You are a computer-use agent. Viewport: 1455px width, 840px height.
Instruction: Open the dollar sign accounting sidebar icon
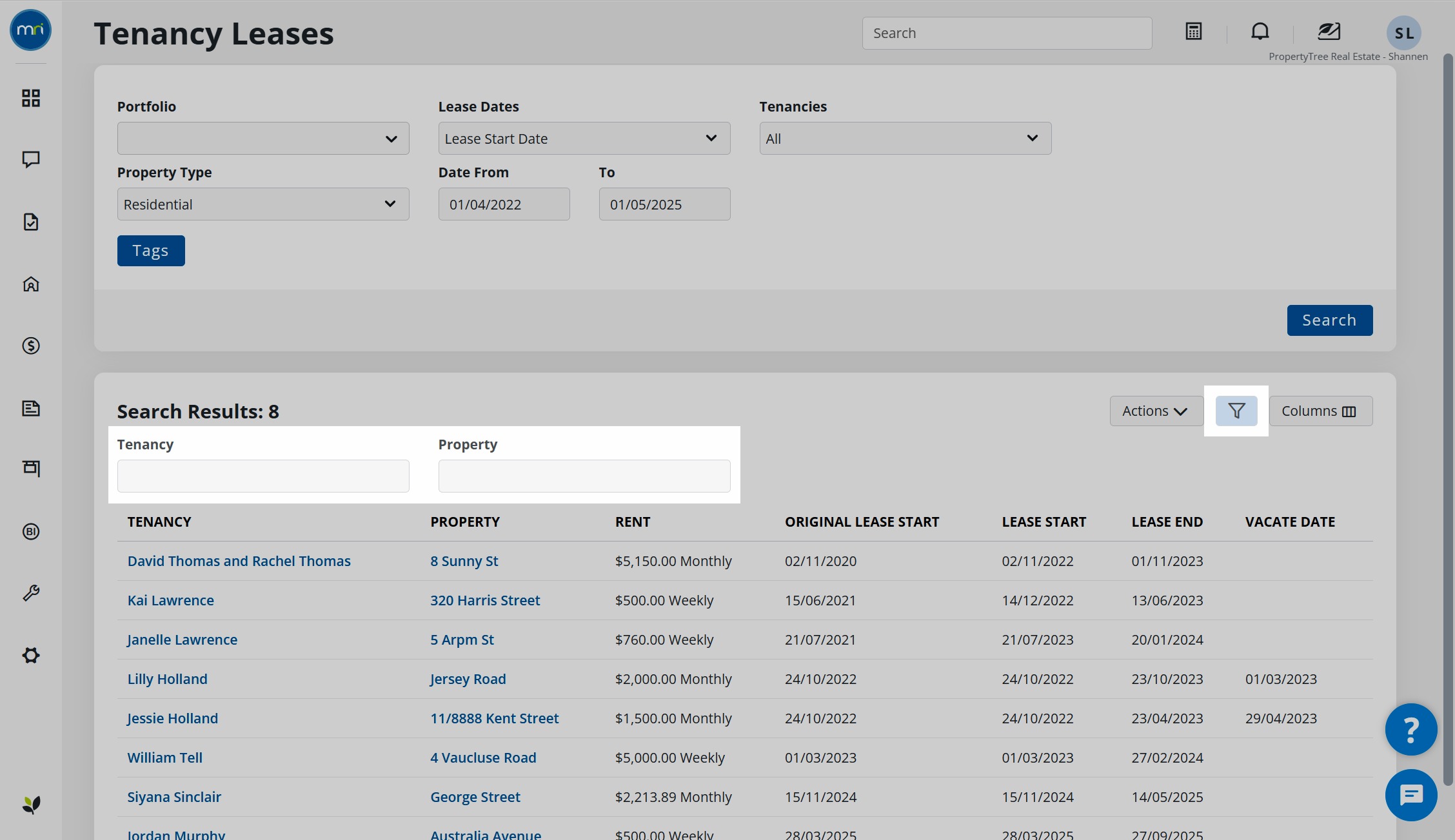click(x=31, y=346)
